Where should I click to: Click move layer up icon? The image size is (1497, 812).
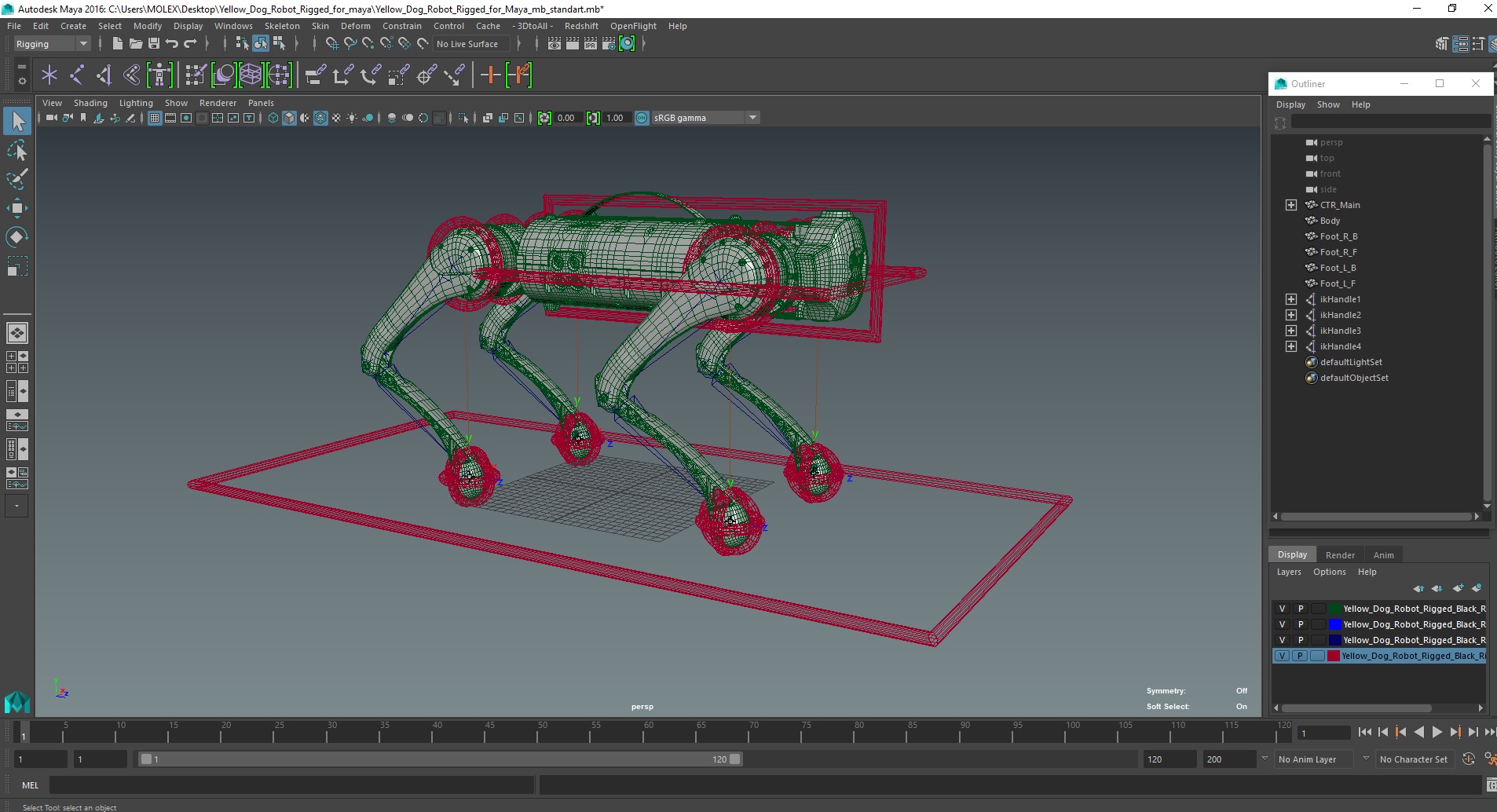coord(1418,588)
